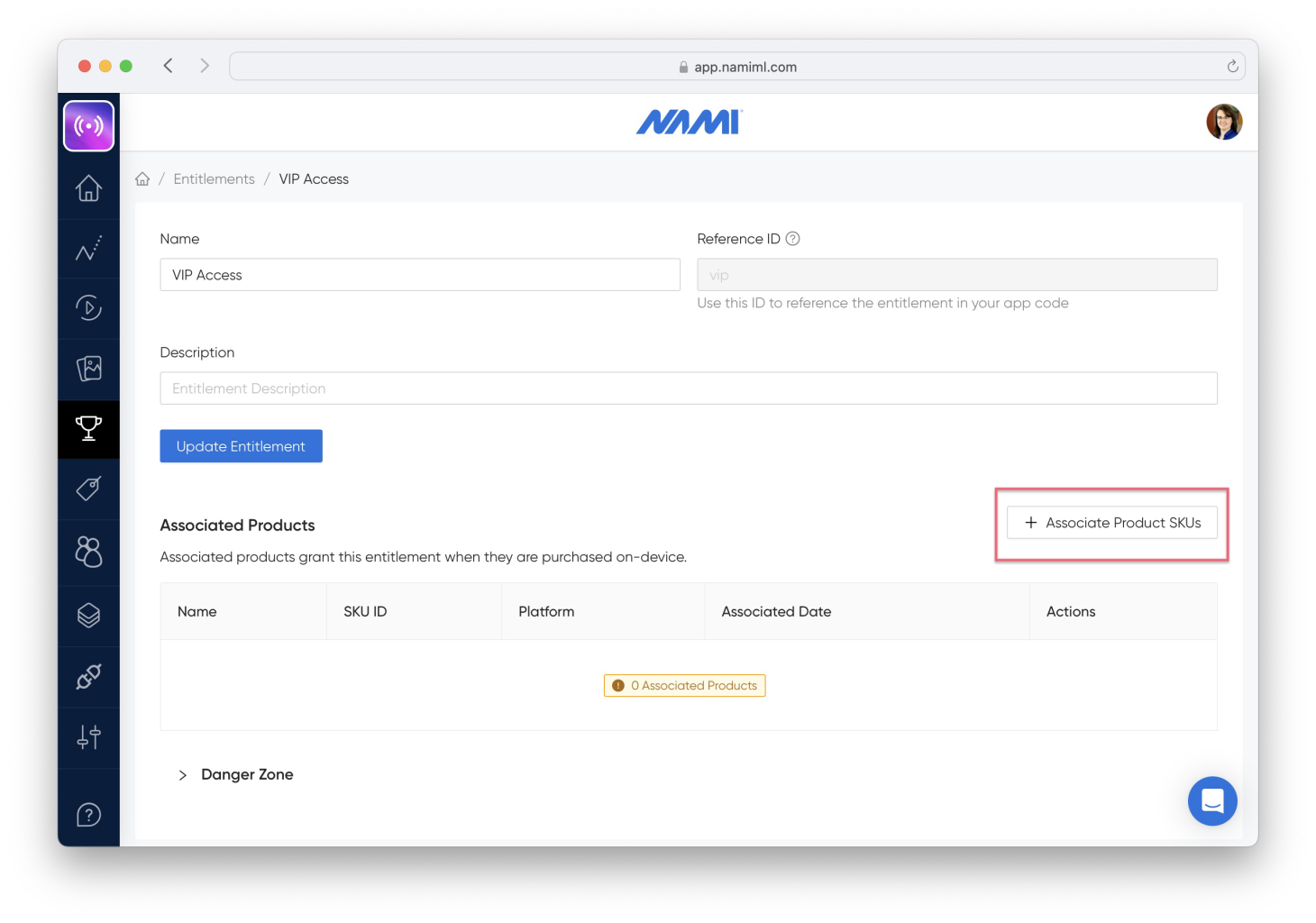Image resolution: width=1316 pixels, height=923 pixels.
Task: Open the user profile avatar
Action: [x=1224, y=122]
